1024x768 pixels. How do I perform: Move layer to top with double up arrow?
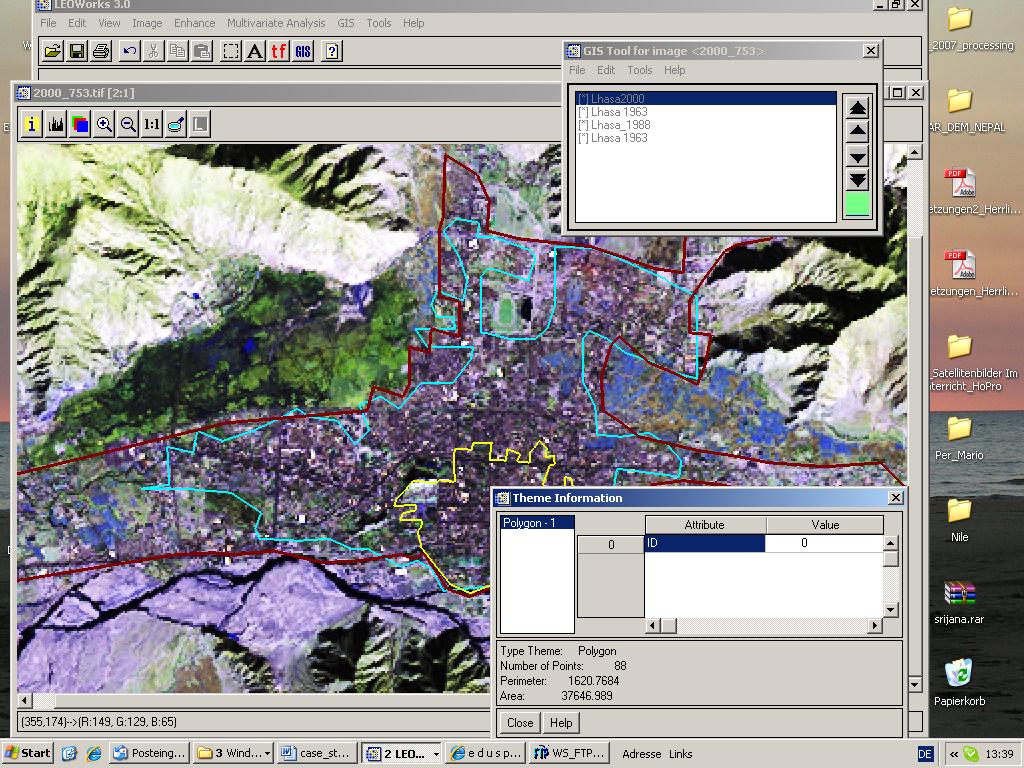pyautogui.click(x=857, y=109)
